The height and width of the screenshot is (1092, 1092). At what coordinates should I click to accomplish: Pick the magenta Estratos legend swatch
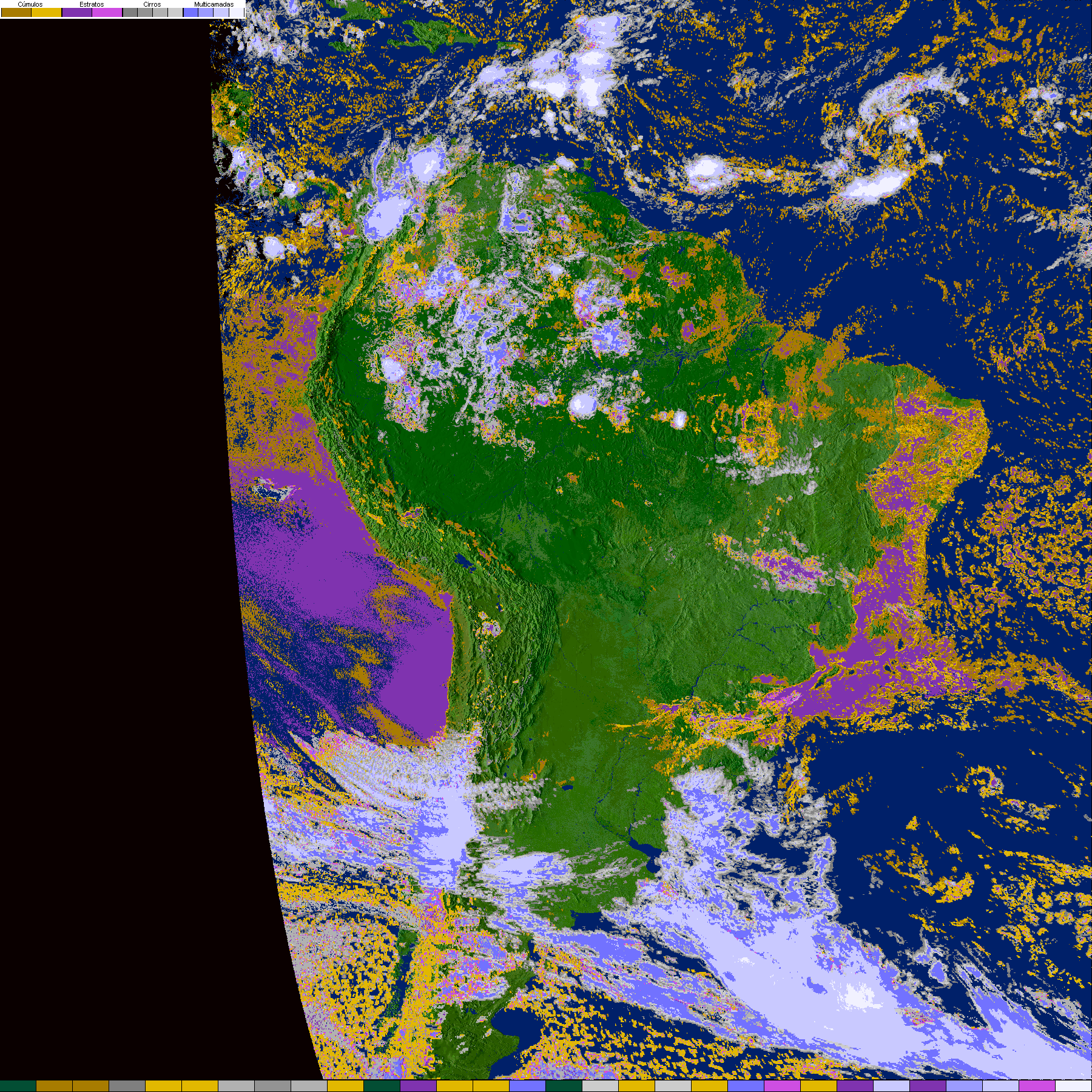click(x=107, y=13)
